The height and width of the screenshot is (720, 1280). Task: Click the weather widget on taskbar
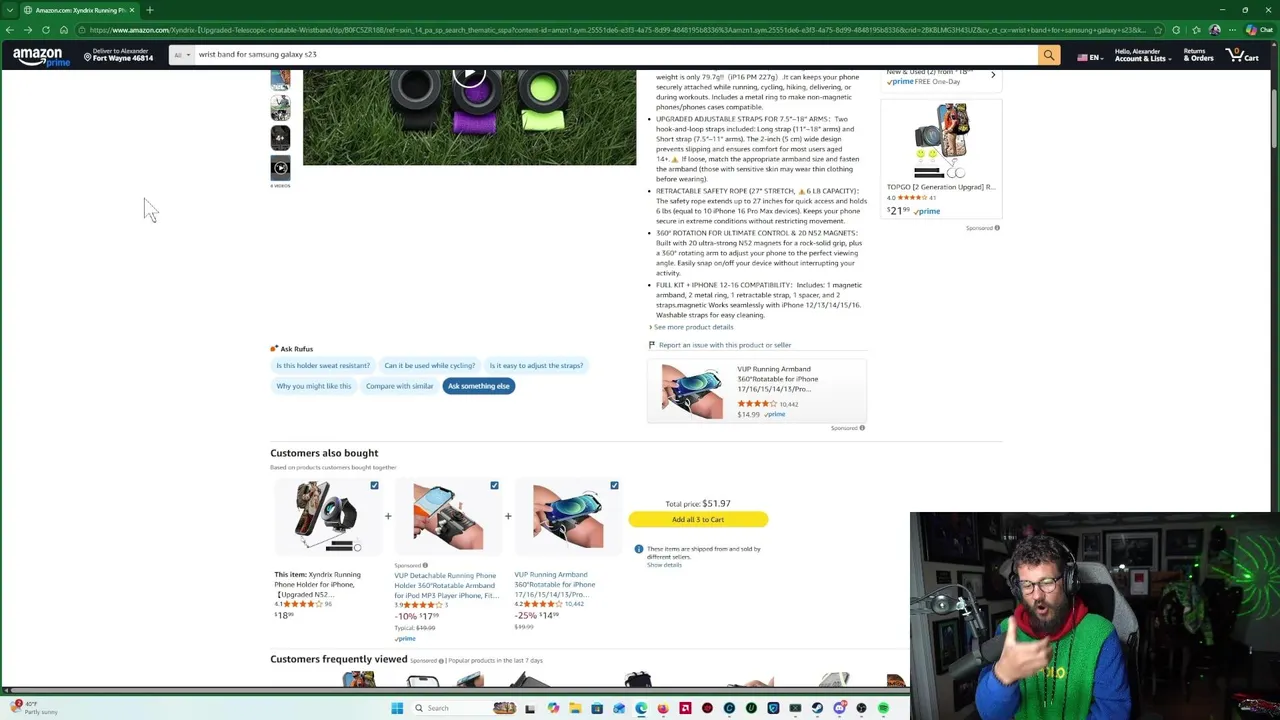[x=35, y=708]
